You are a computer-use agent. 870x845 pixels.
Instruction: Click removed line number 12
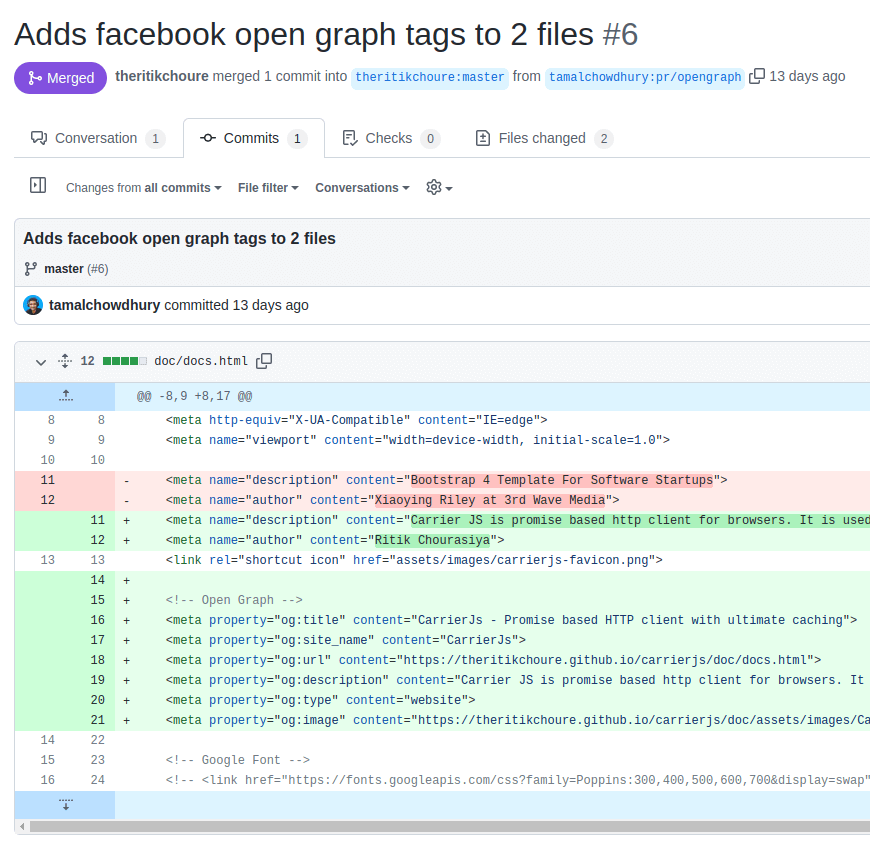click(48, 500)
